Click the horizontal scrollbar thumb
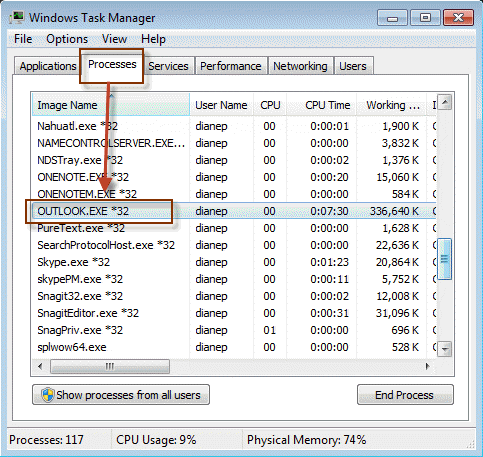Image resolution: width=483 pixels, height=457 pixels. coord(110,367)
